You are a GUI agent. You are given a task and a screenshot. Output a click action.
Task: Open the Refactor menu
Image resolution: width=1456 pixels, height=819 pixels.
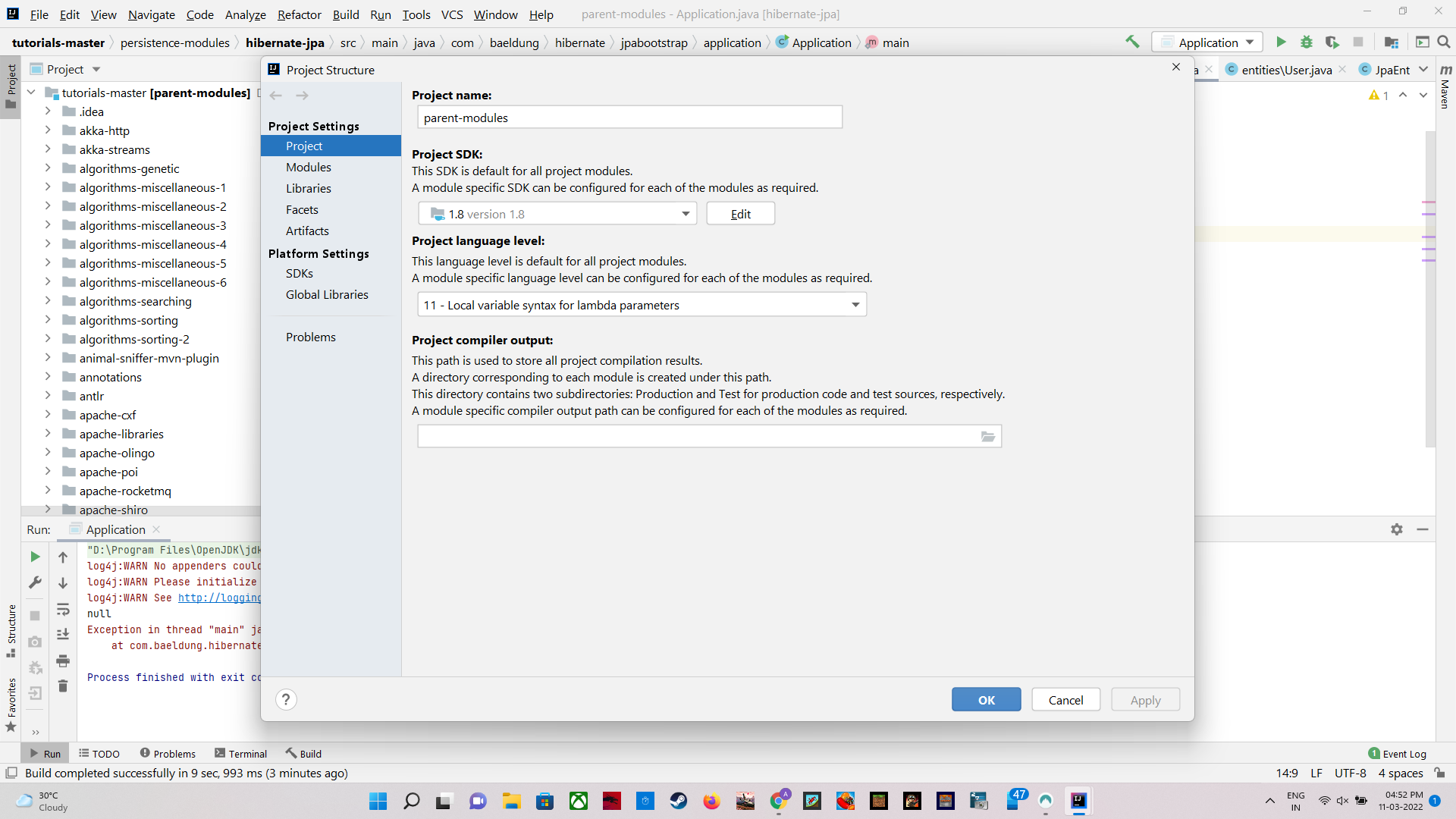click(299, 14)
